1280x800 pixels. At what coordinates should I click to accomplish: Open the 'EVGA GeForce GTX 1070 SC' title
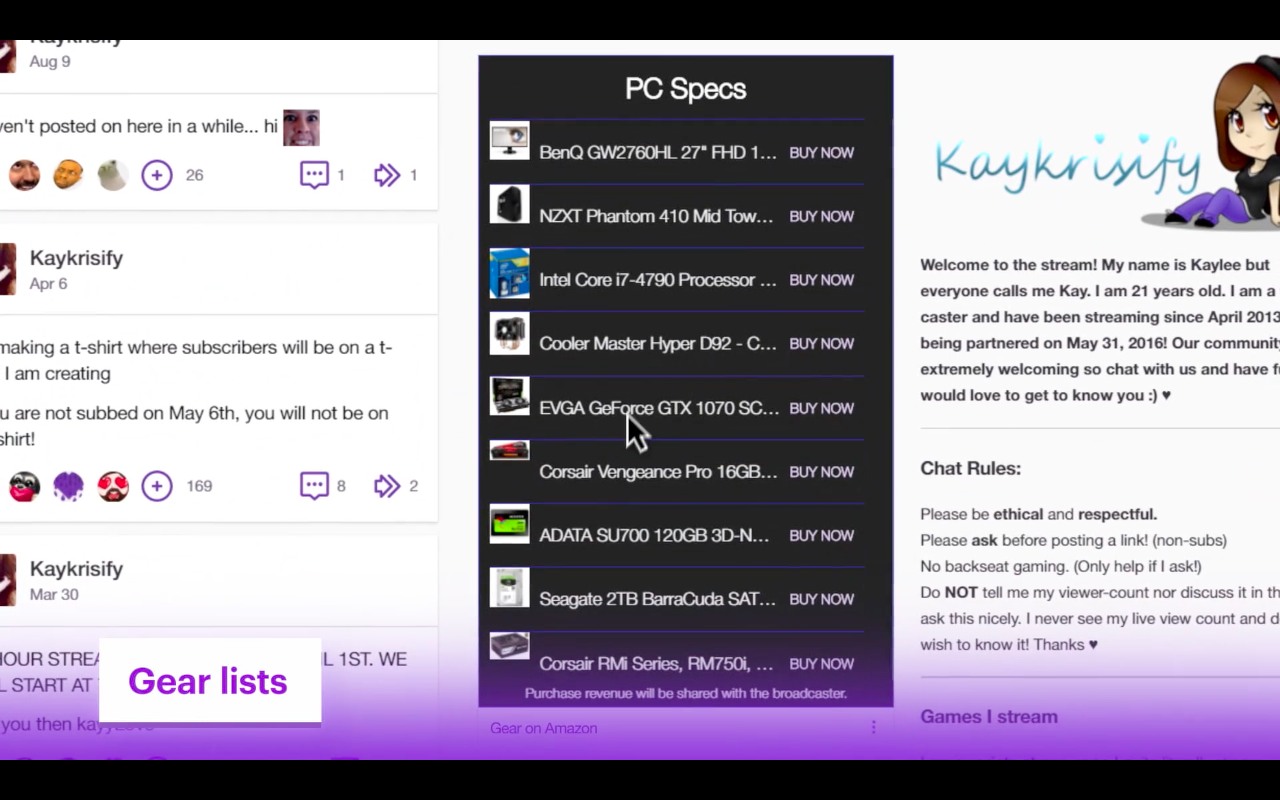tap(658, 408)
